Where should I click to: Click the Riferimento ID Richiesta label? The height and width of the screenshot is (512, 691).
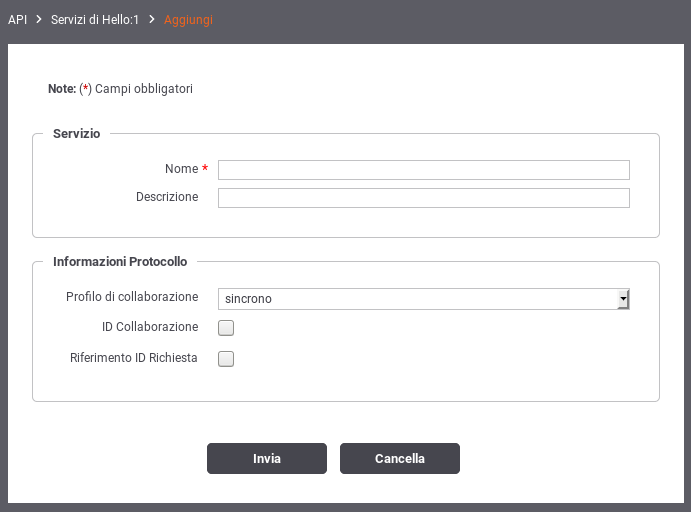(134, 358)
